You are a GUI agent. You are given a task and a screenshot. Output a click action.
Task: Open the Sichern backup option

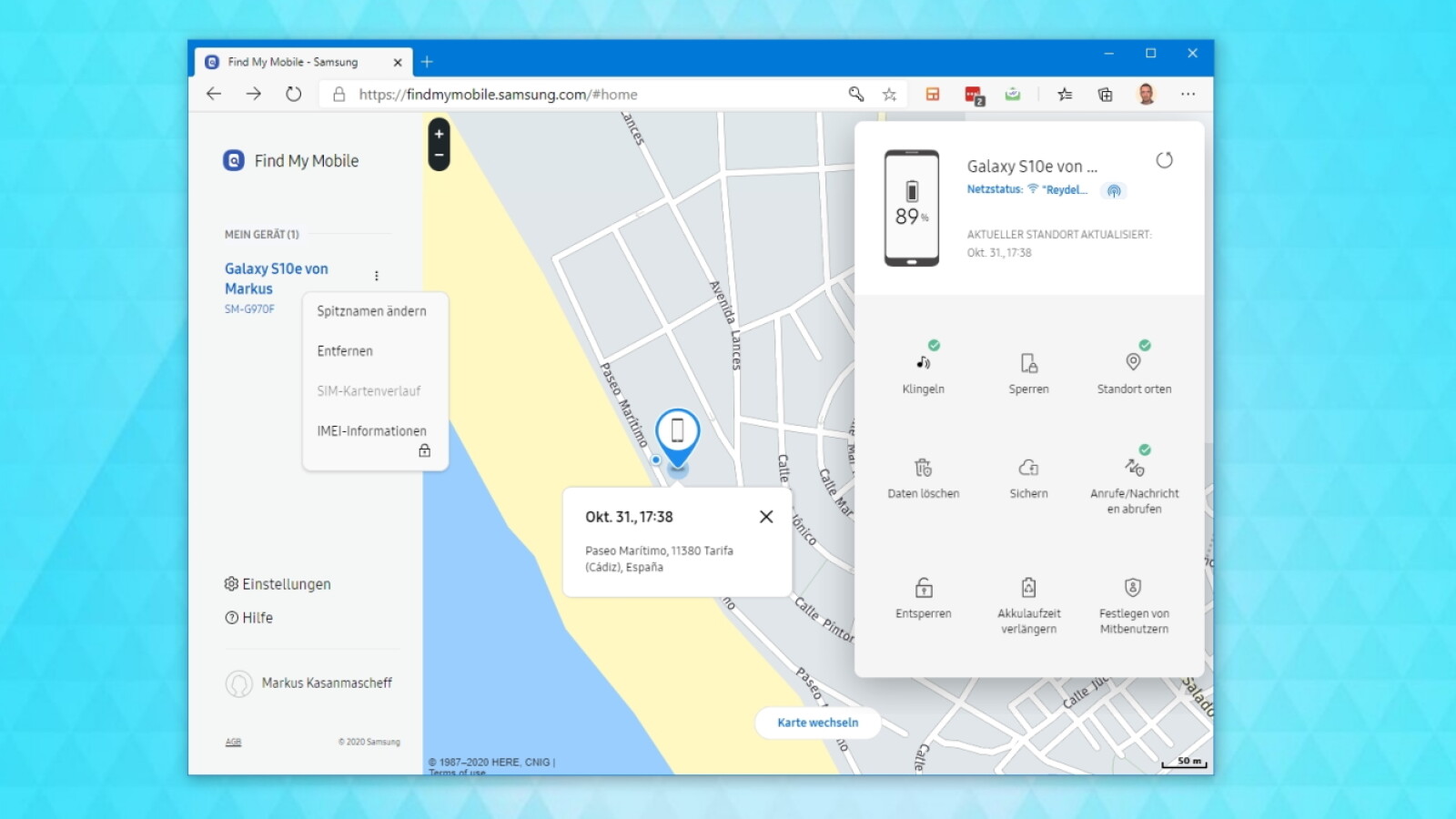pyautogui.click(x=1028, y=478)
